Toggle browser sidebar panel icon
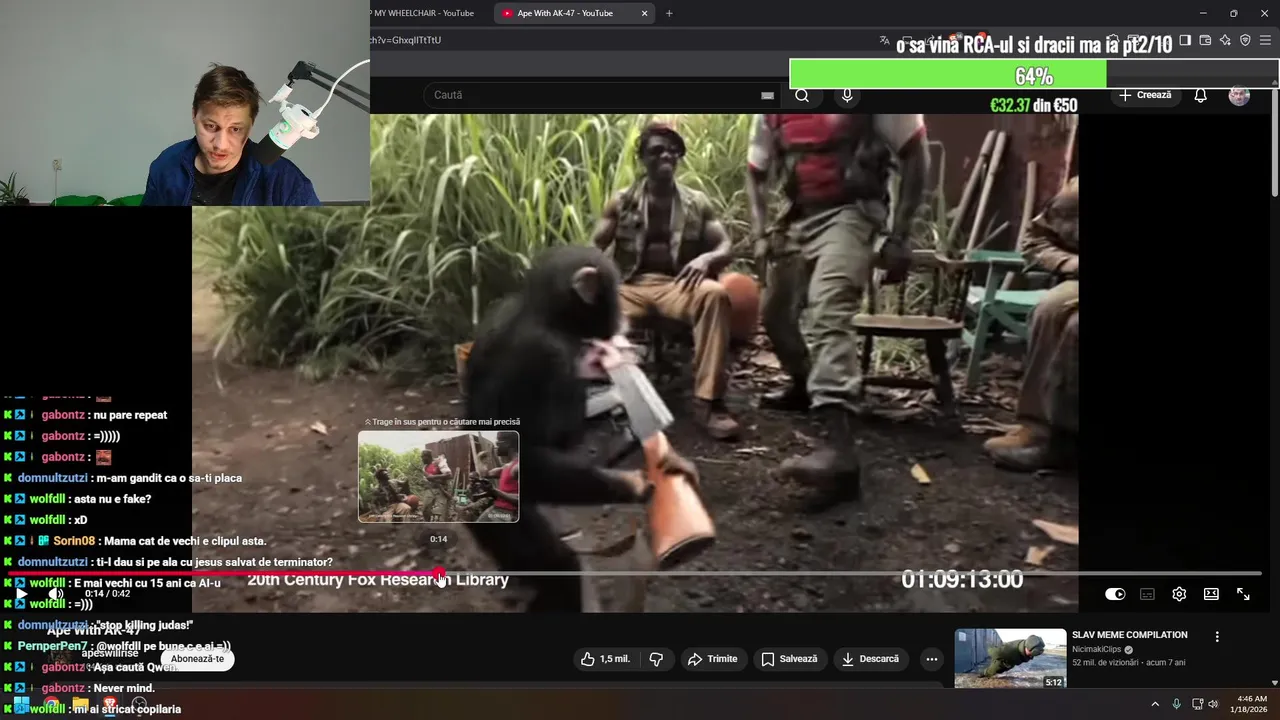Image resolution: width=1280 pixels, height=720 pixels. (x=1185, y=40)
